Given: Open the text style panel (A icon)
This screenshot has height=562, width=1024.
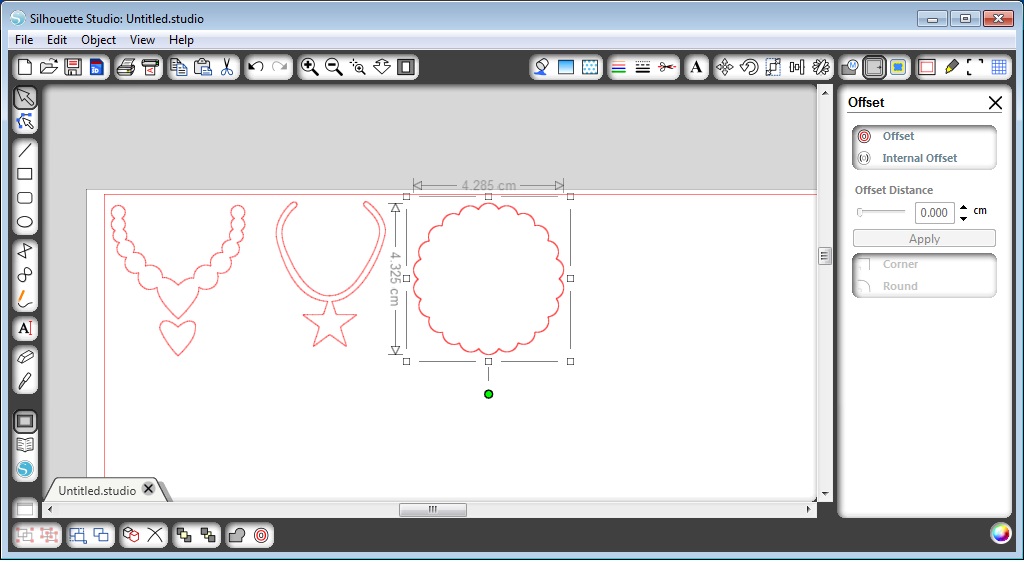Looking at the screenshot, I should 696,67.
